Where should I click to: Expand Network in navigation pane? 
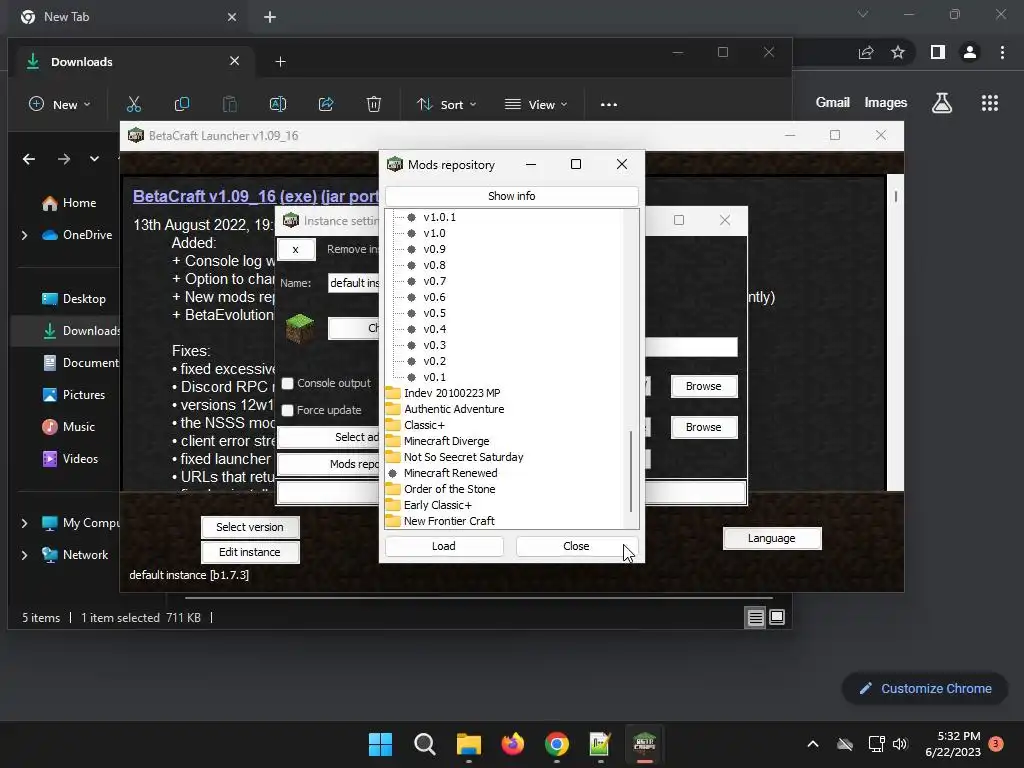25,555
